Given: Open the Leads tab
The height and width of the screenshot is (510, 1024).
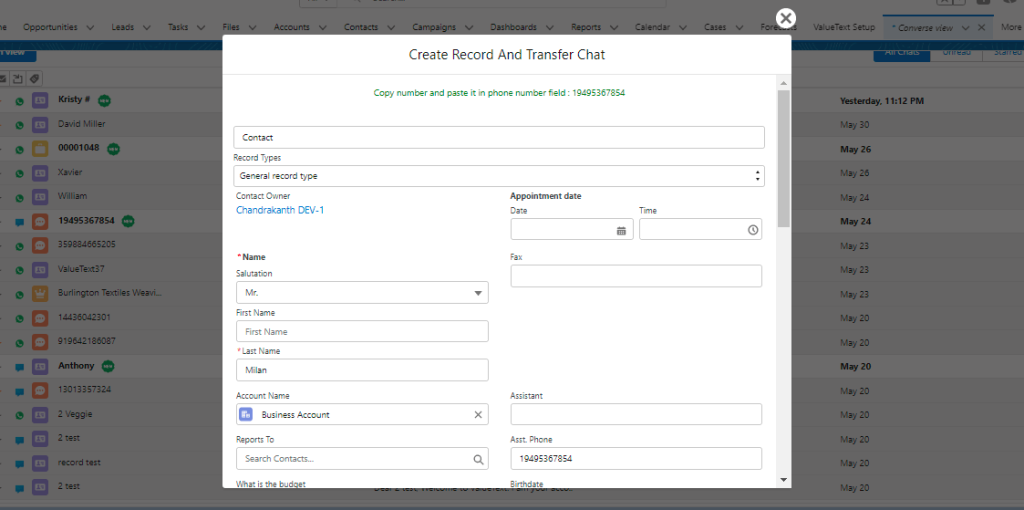Looking at the screenshot, I should coord(123,27).
